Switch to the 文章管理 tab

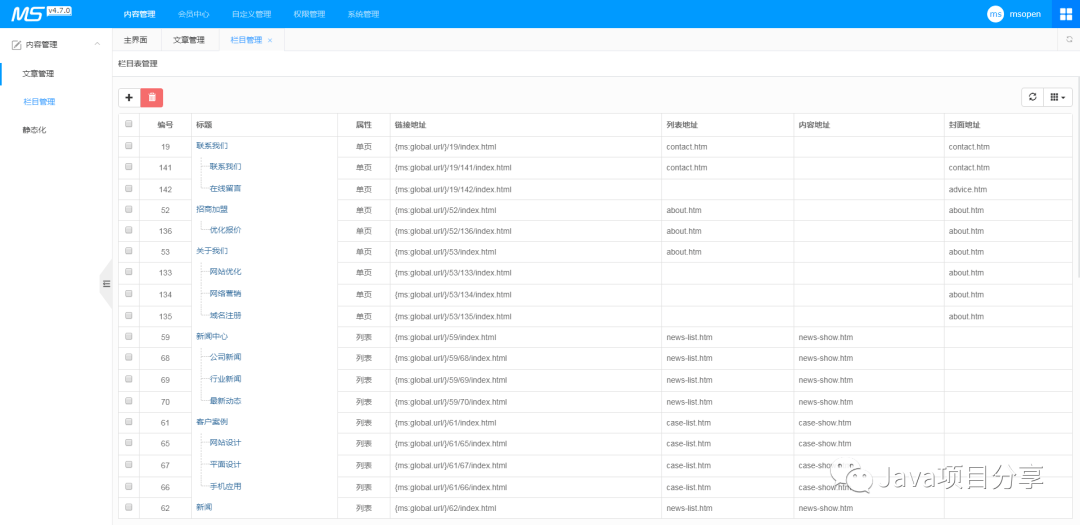click(x=189, y=40)
